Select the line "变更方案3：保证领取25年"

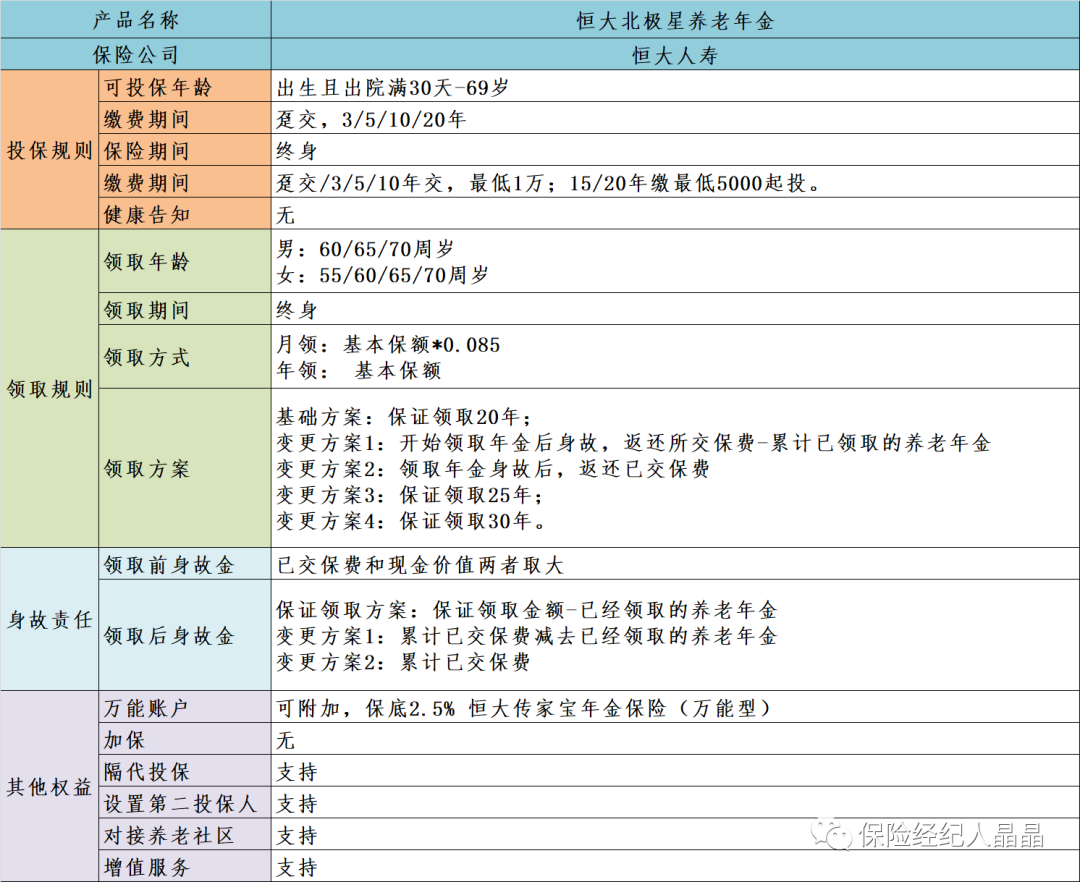(x=410, y=495)
